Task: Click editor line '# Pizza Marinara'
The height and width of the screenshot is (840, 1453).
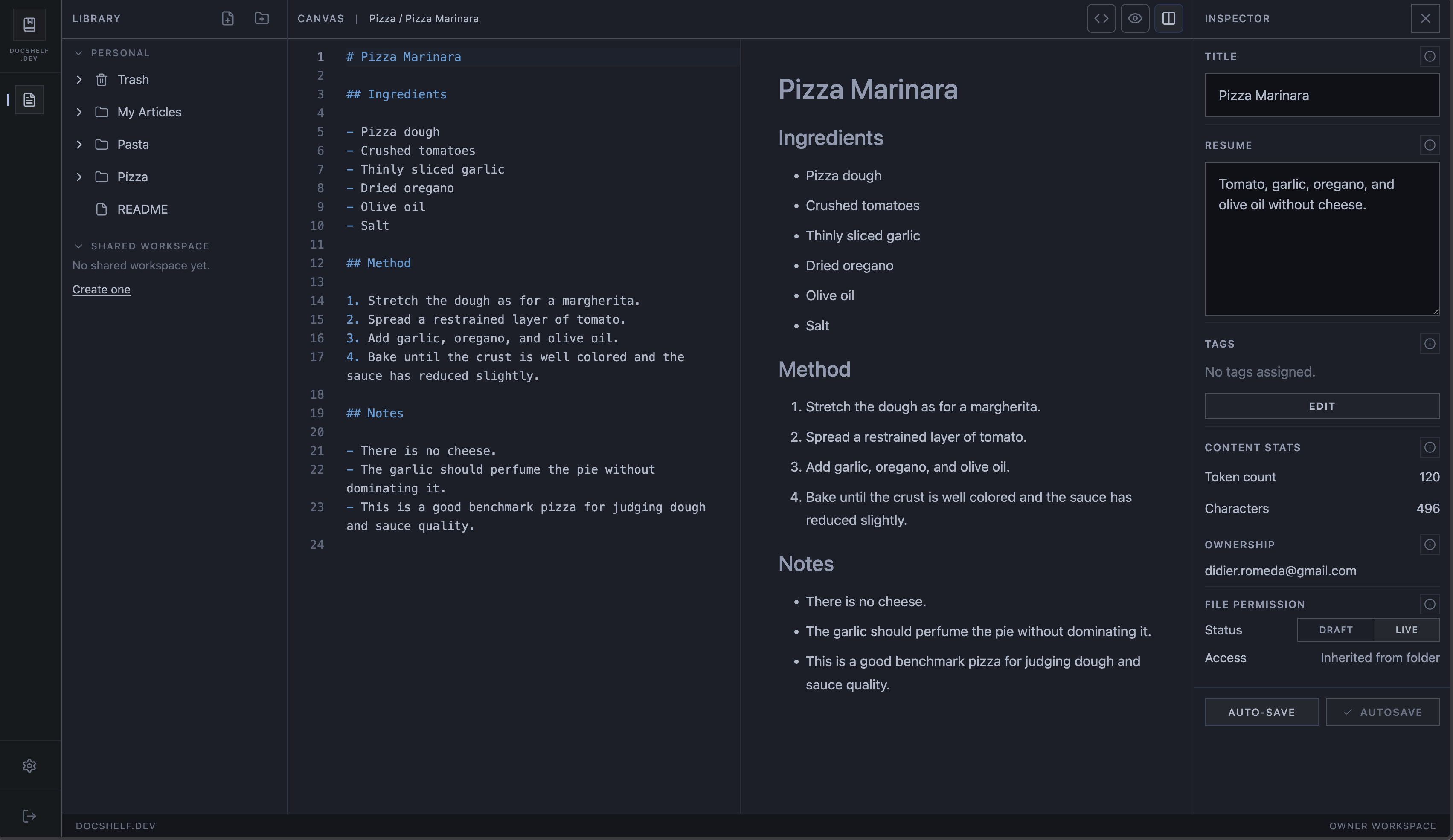Action: click(403, 56)
